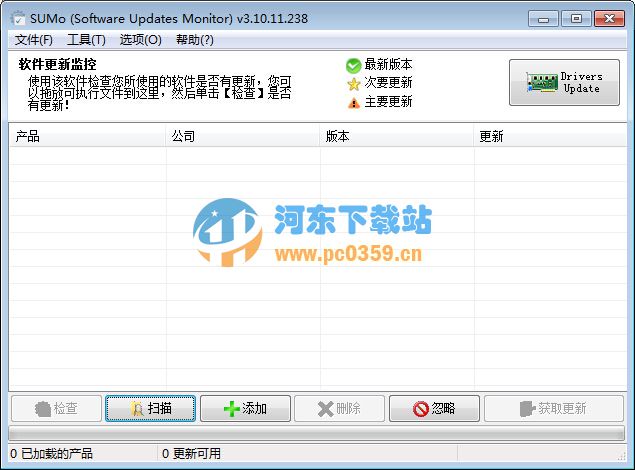Sort by 版本 column header

point(397,136)
